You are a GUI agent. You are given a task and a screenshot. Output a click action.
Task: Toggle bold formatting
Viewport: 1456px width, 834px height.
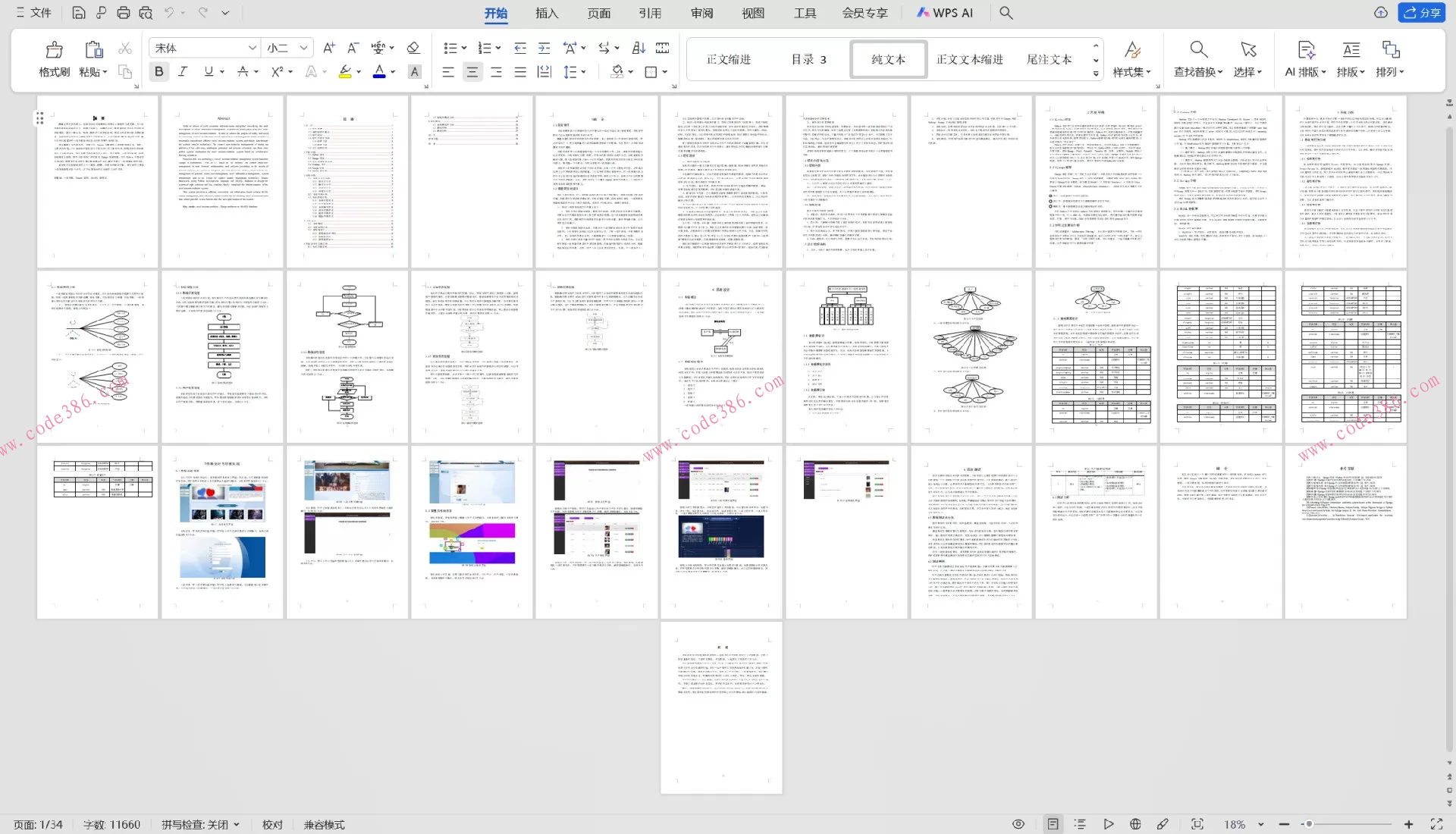(158, 71)
